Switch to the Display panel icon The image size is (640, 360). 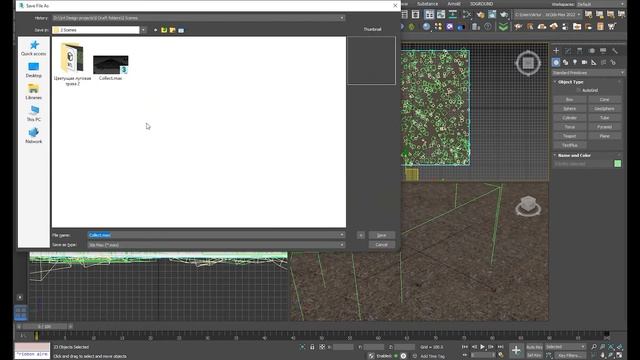(x=603, y=51)
